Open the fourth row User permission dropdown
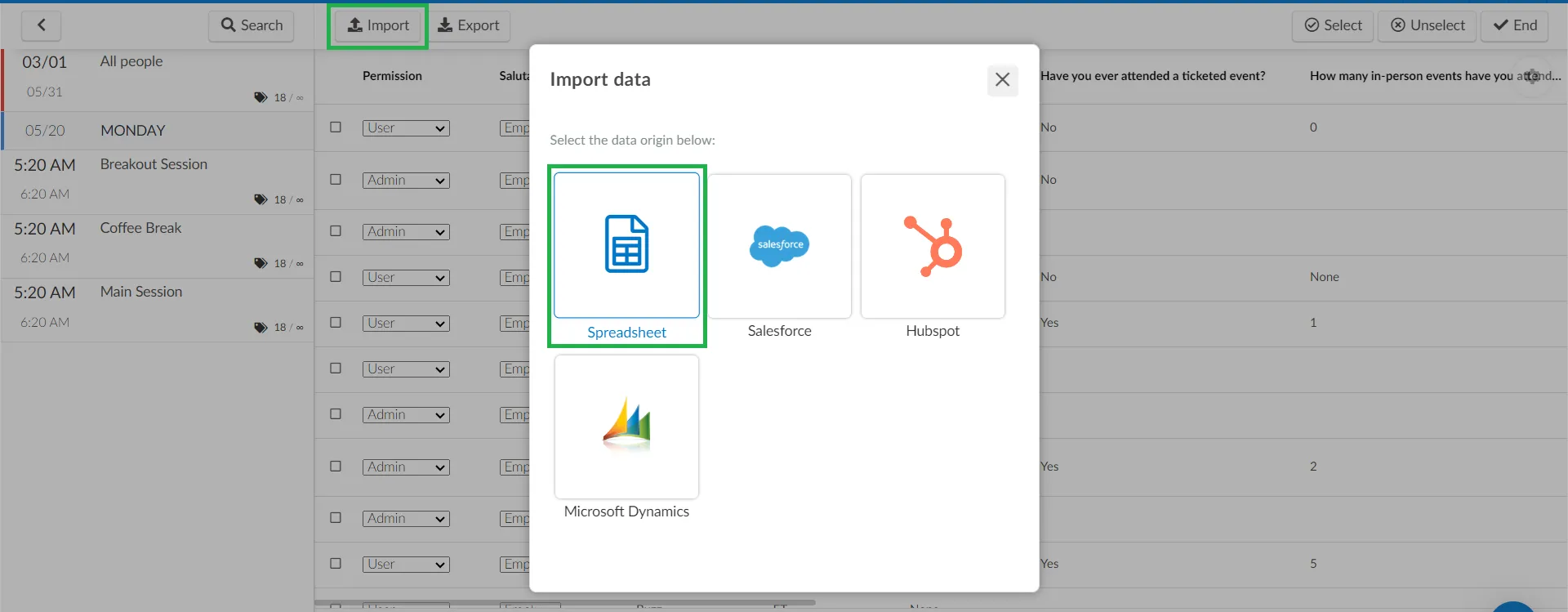This screenshot has width=1568, height=612. coord(406,278)
